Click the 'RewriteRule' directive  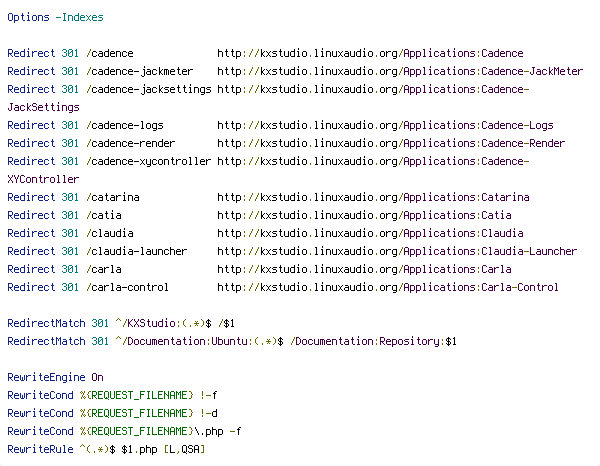pyautogui.click(x=40, y=449)
